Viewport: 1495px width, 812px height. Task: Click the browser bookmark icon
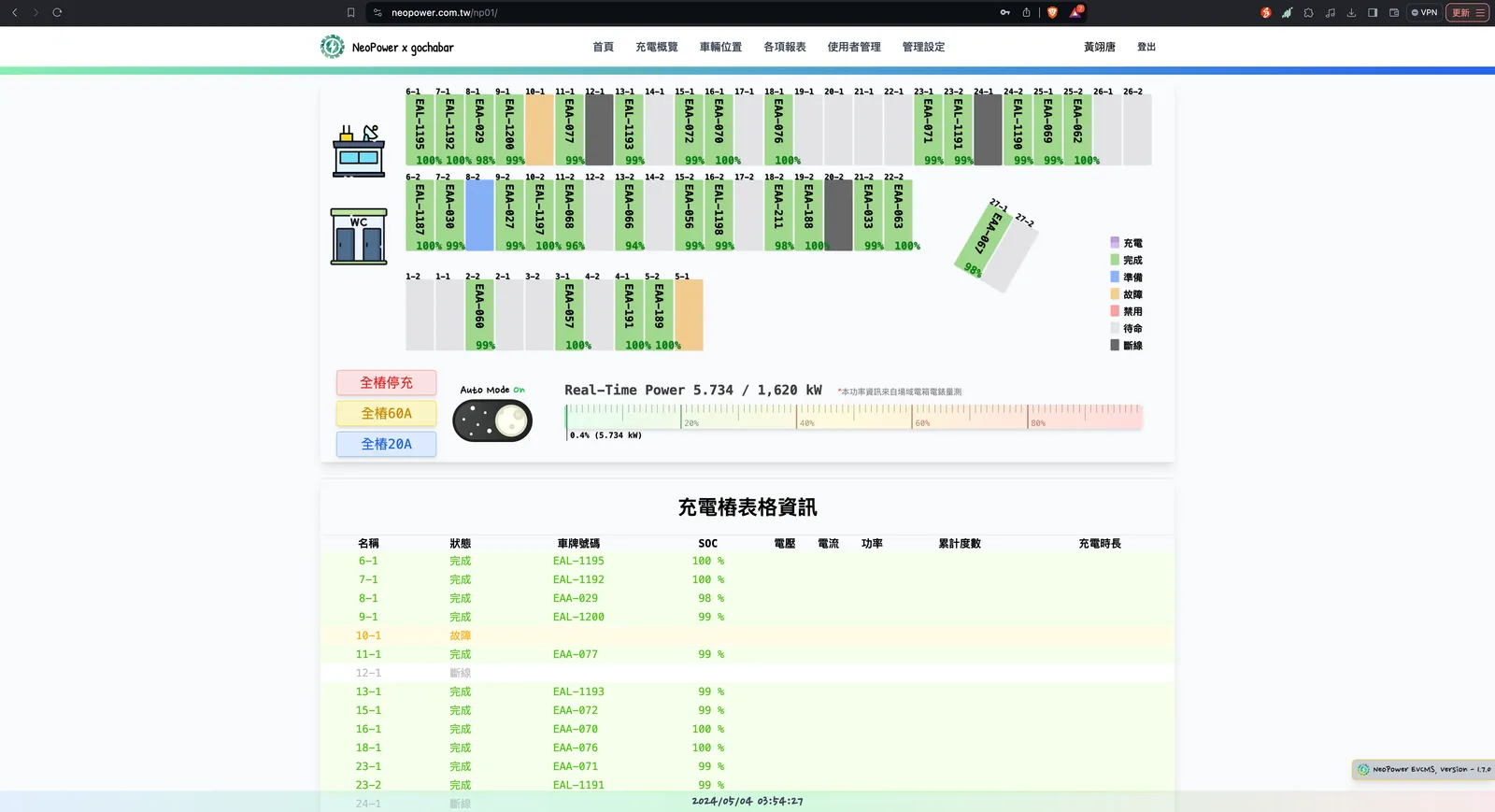pyautogui.click(x=351, y=12)
